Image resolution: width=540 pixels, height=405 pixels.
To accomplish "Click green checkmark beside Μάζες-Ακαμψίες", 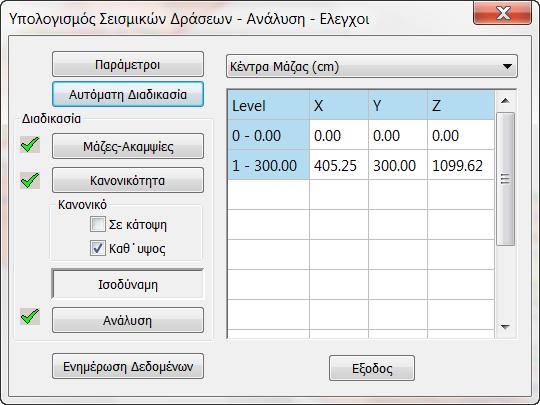I will [x=30, y=144].
